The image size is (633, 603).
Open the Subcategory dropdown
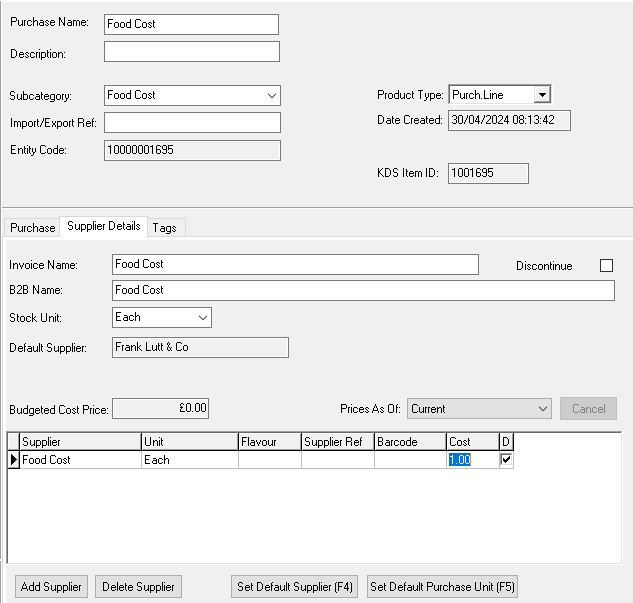pyautogui.click(x=272, y=96)
